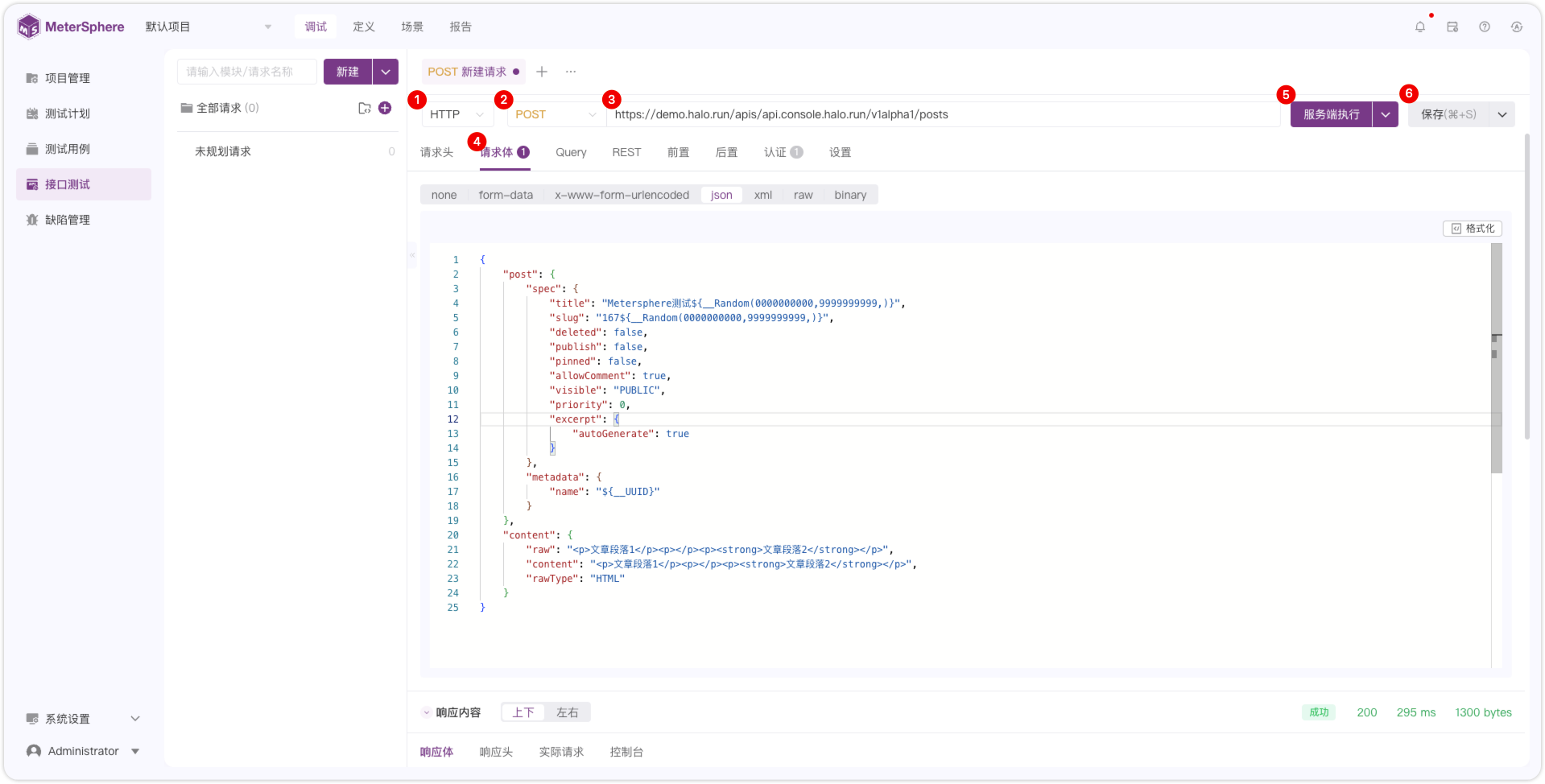The width and height of the screenshot is (1545, 784).
Task: Open the 响应头 response tab
Action: click(496, 752)
